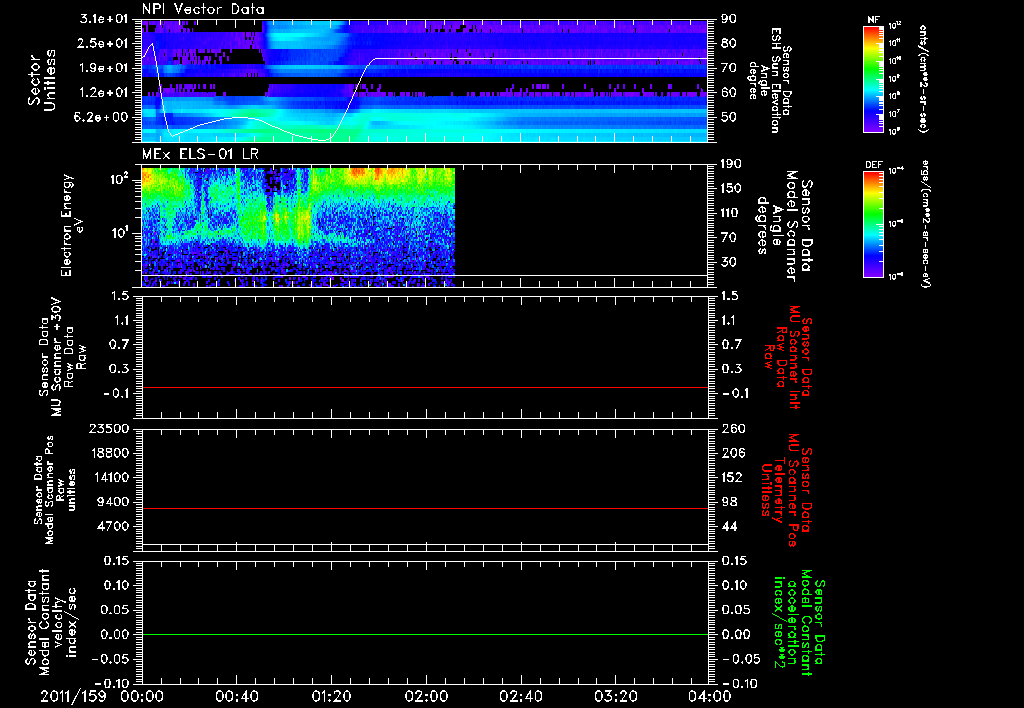Click the 260 telemetry axis value

733,428
